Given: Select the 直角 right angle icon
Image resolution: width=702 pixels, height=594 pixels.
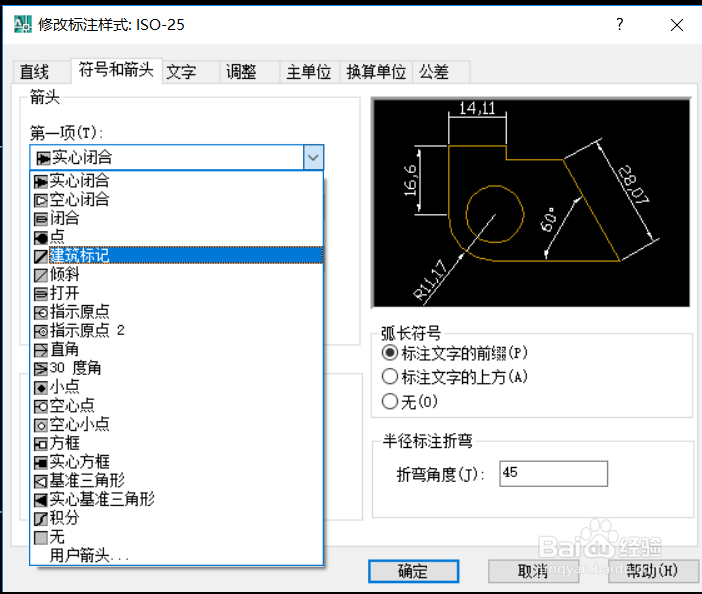Looking at the screenshot, I should click(41, 350).
